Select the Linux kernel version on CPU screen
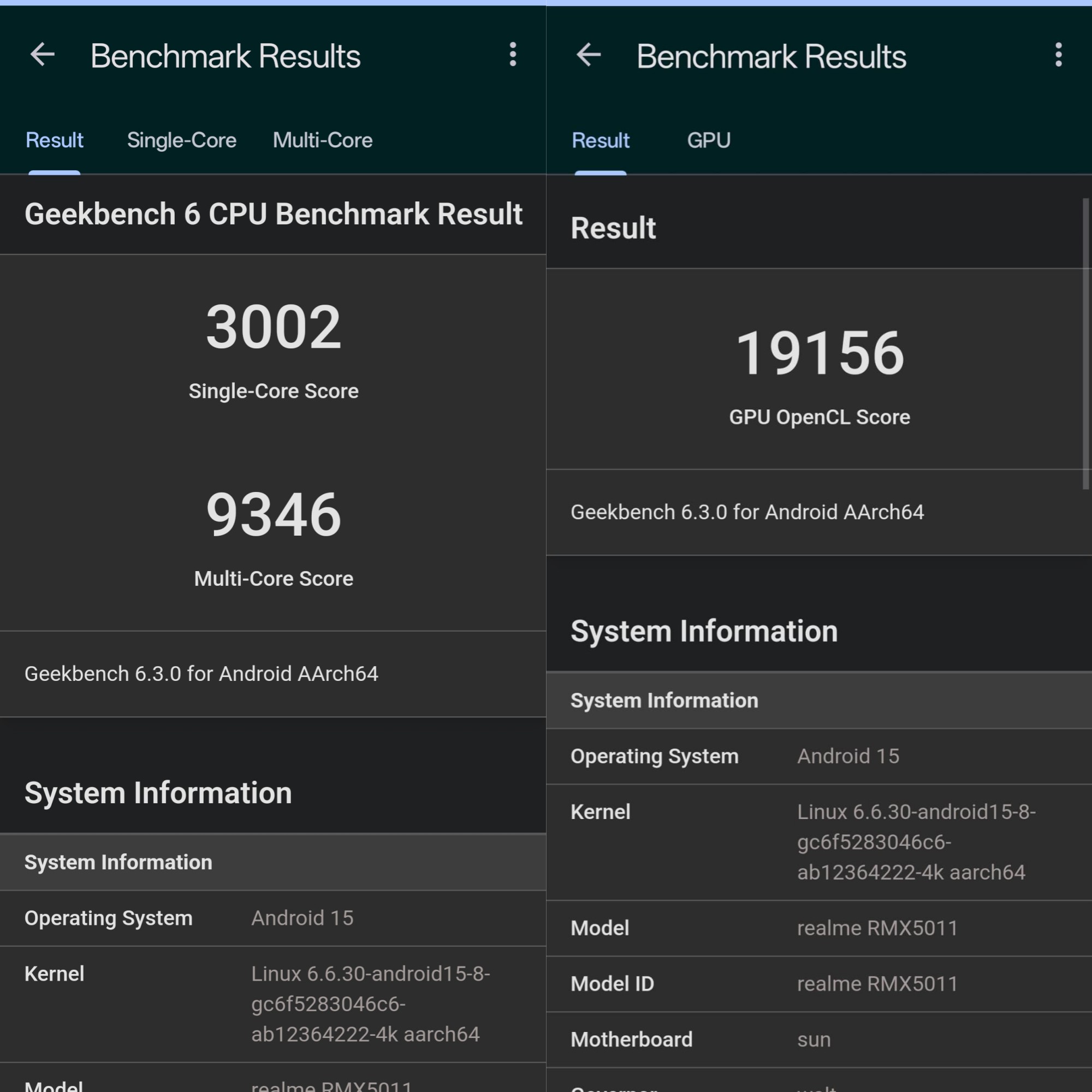This screenshot has height=1092, width=1092. point(371,1005)
